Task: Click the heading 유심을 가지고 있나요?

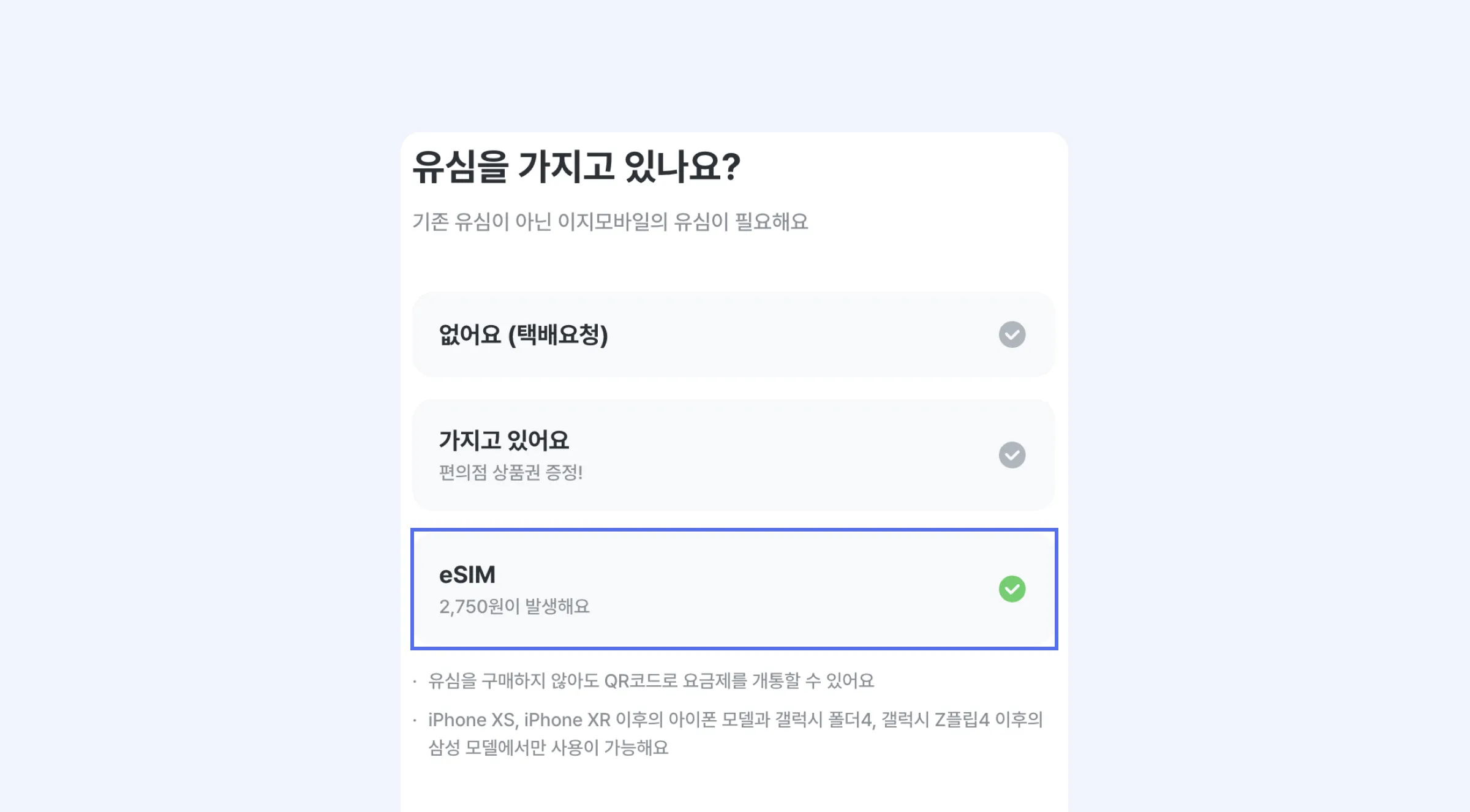Action: click(576, 167)
